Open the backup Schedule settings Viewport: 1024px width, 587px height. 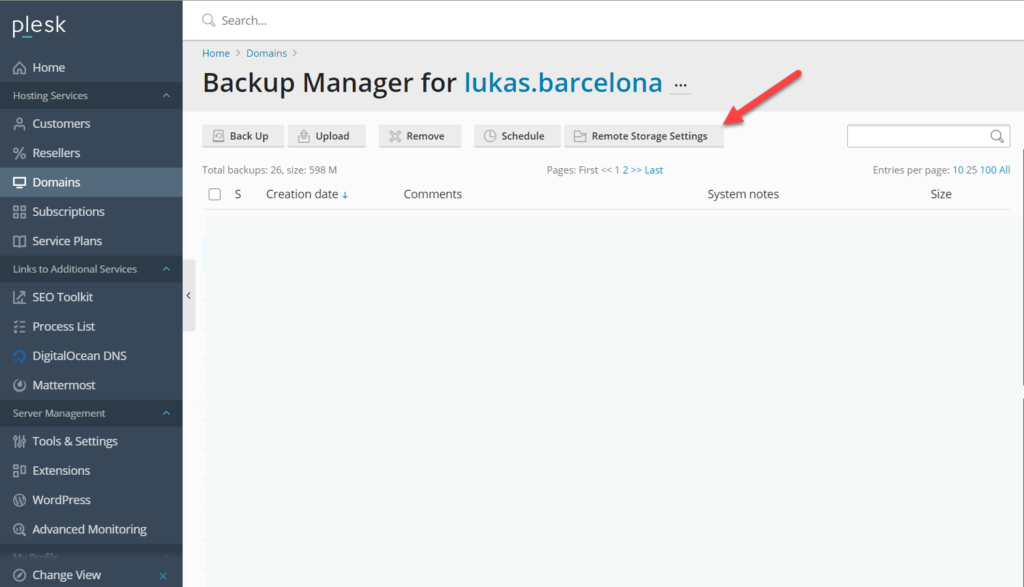point(517,136)
